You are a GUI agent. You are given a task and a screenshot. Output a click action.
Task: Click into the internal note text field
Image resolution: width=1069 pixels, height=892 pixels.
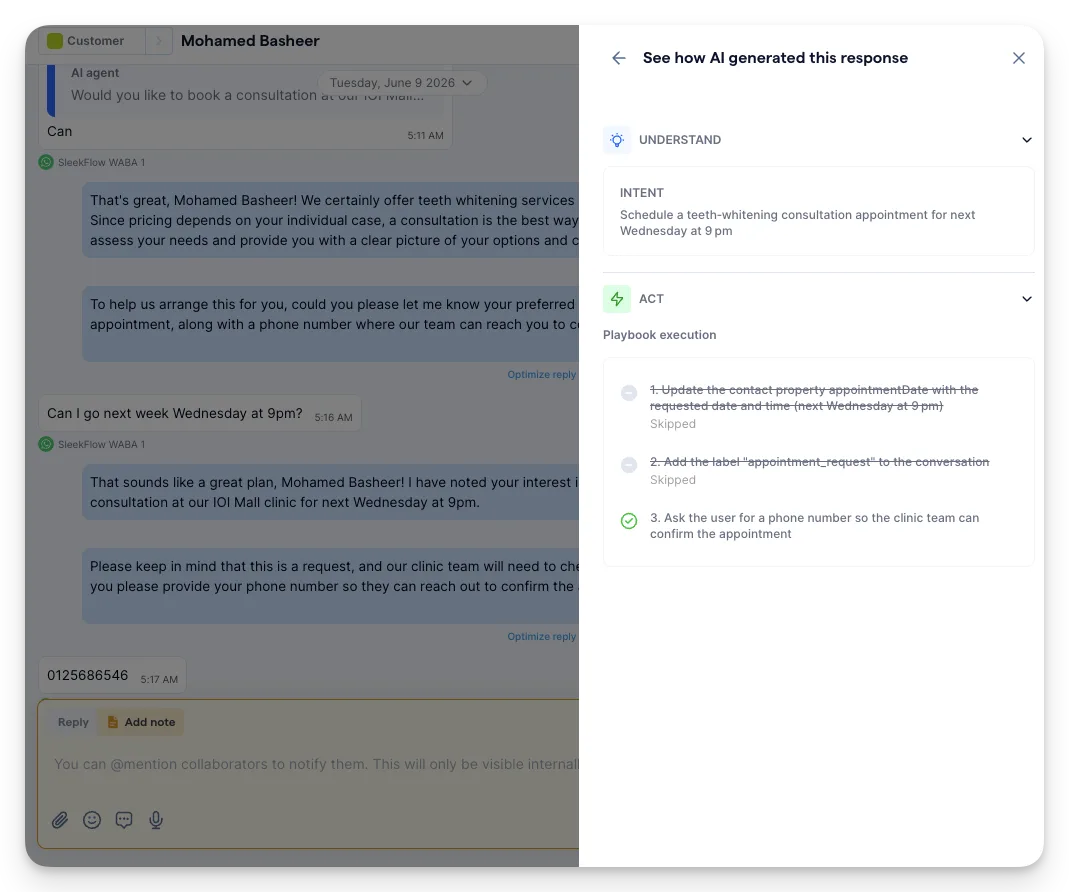[315, 764]
